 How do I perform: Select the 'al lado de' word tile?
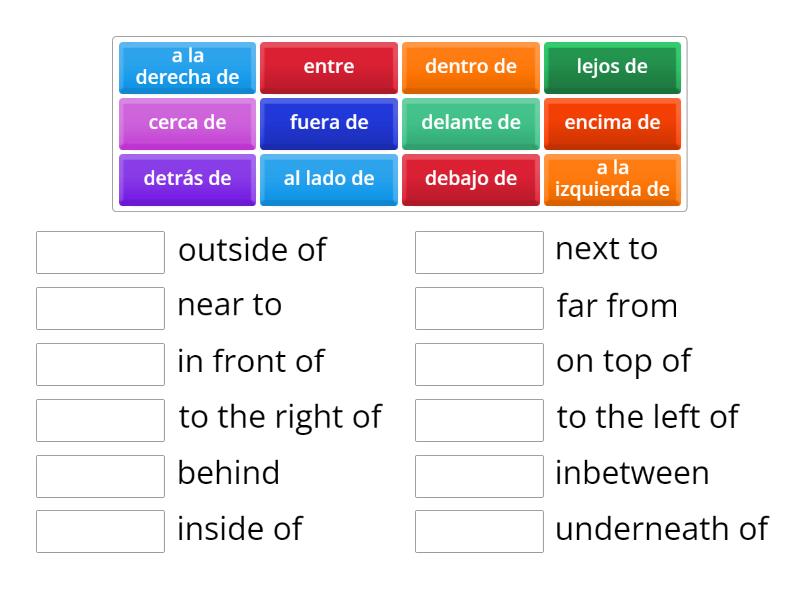click(x=328, y=179)
